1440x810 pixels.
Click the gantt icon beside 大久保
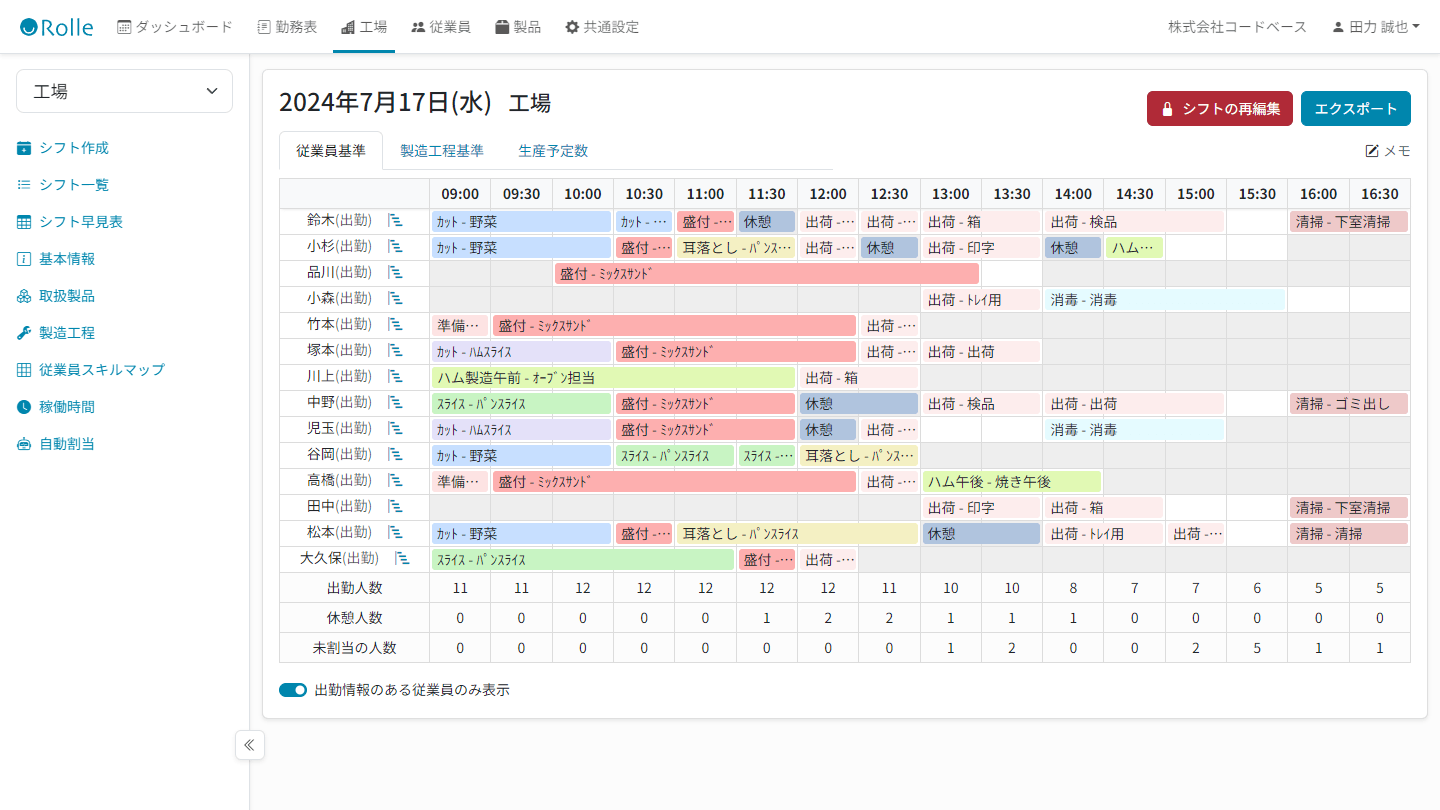(x=401, y=558)
